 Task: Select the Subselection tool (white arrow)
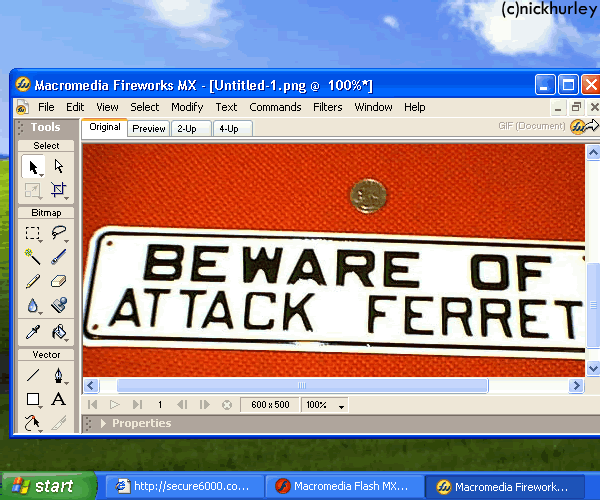pos(59,166)
